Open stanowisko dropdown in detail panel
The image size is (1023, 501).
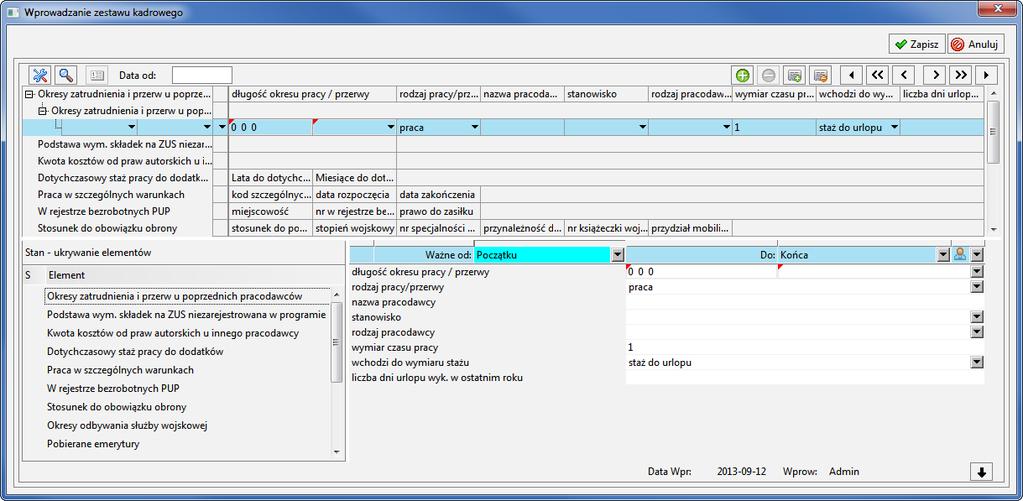coord(977,317)
